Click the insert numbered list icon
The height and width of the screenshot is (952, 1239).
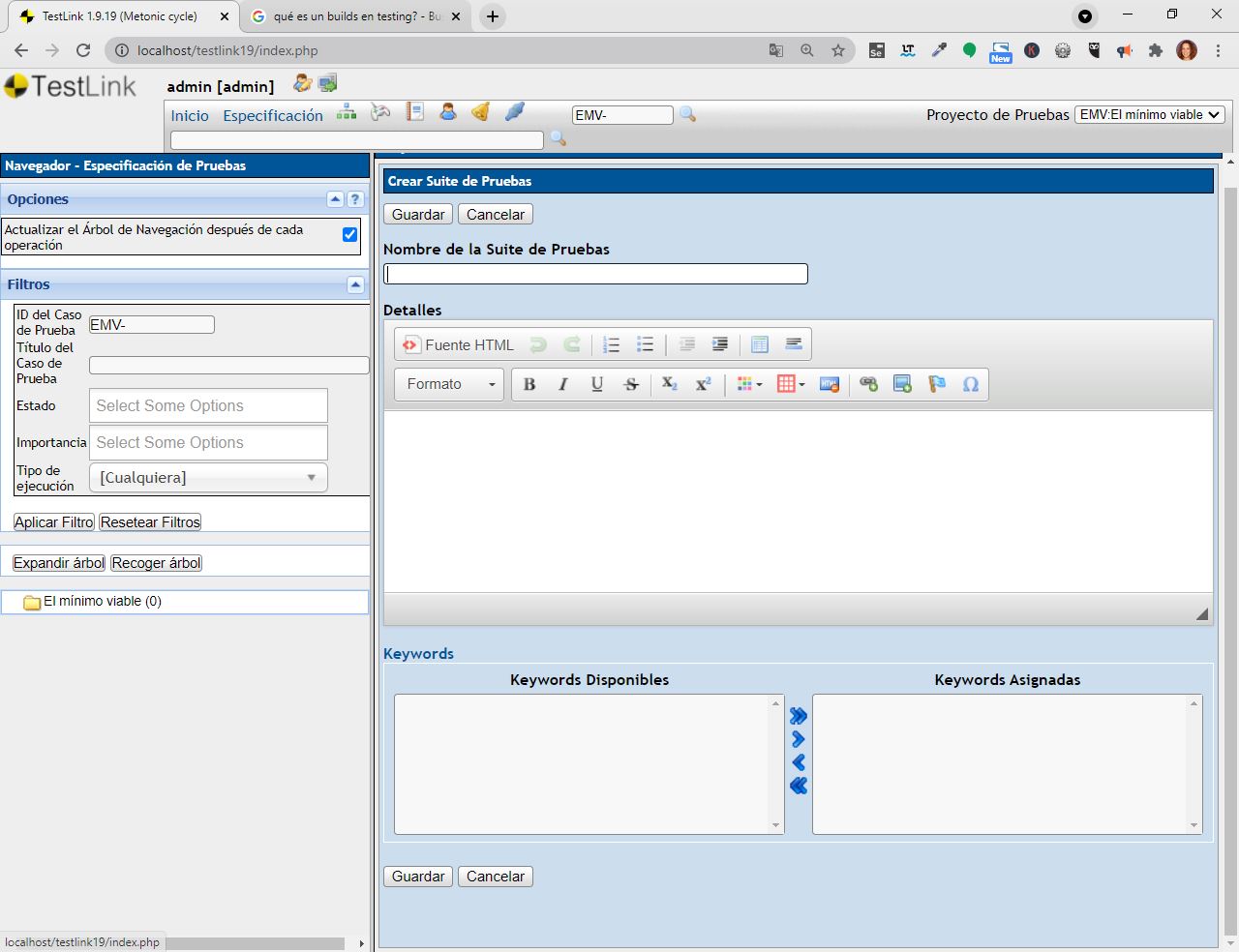point(611,344)
